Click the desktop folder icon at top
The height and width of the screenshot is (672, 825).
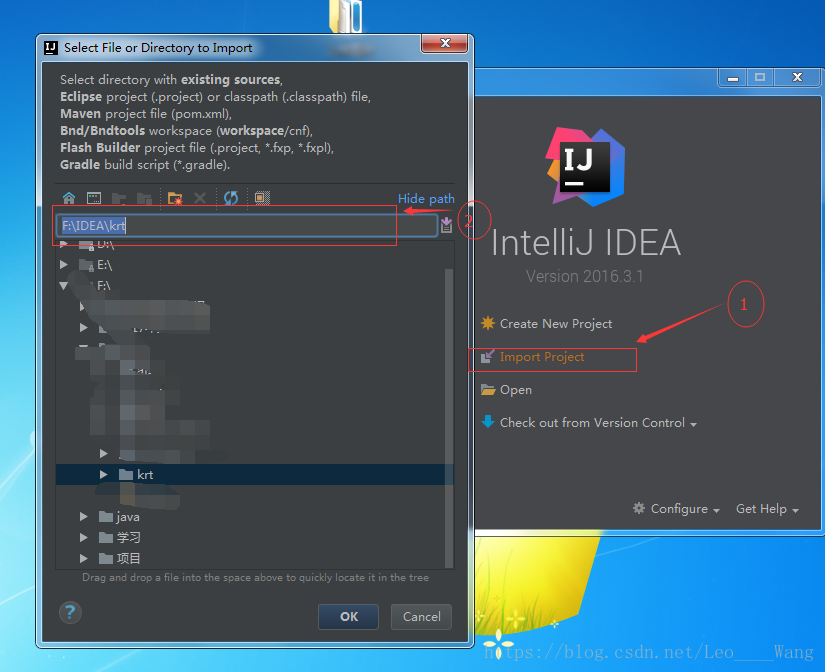[346, 16]
